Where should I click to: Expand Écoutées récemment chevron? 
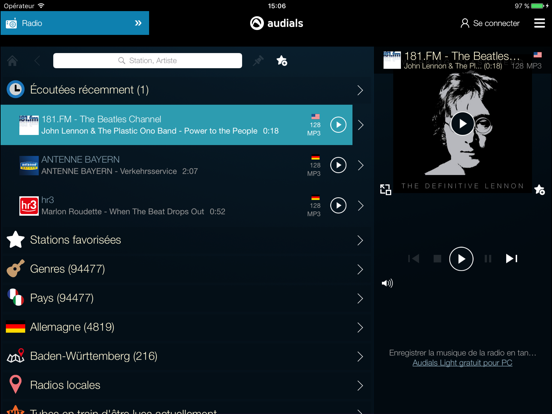tap(360, 90)
